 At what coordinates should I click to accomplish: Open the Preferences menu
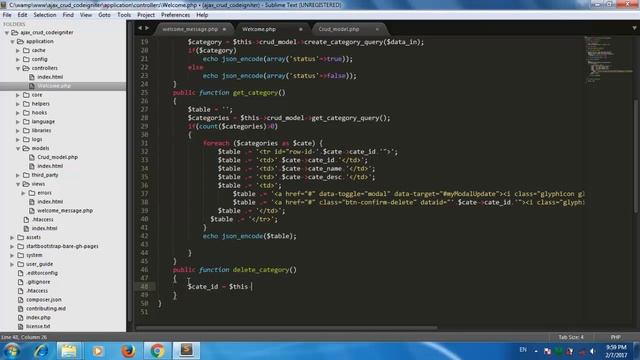176,15
